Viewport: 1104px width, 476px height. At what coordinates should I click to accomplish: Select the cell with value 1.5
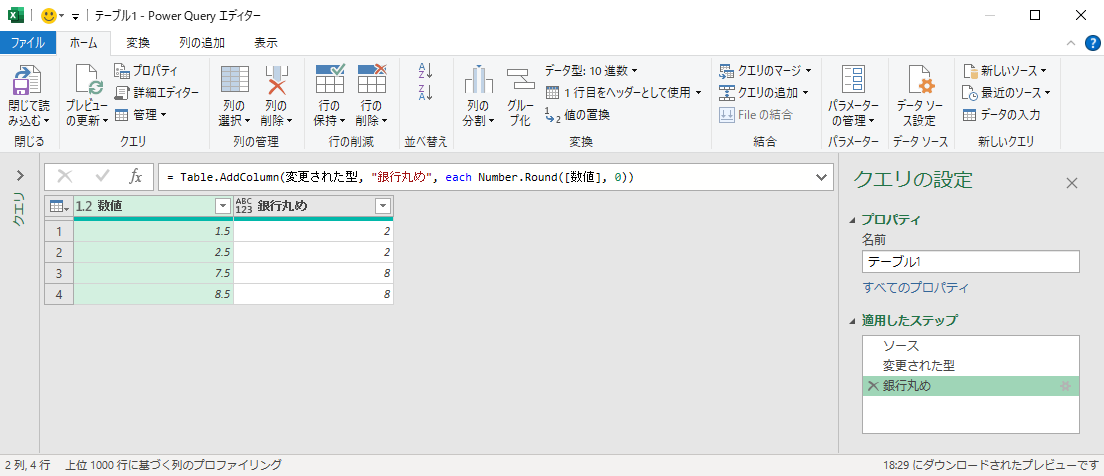[x=153, y=231]
